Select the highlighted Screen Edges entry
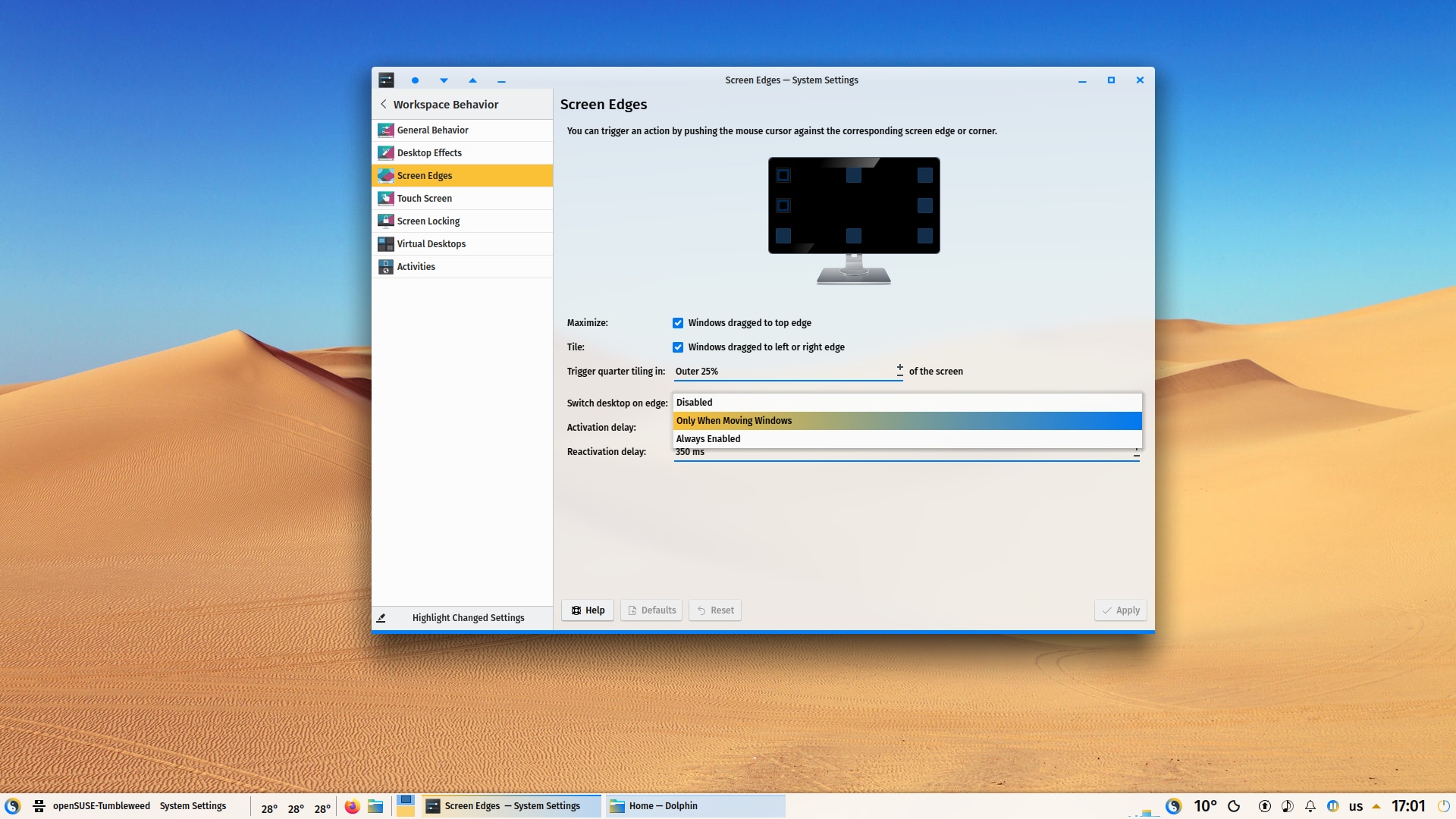1456x819 pixels. [463, 176]
